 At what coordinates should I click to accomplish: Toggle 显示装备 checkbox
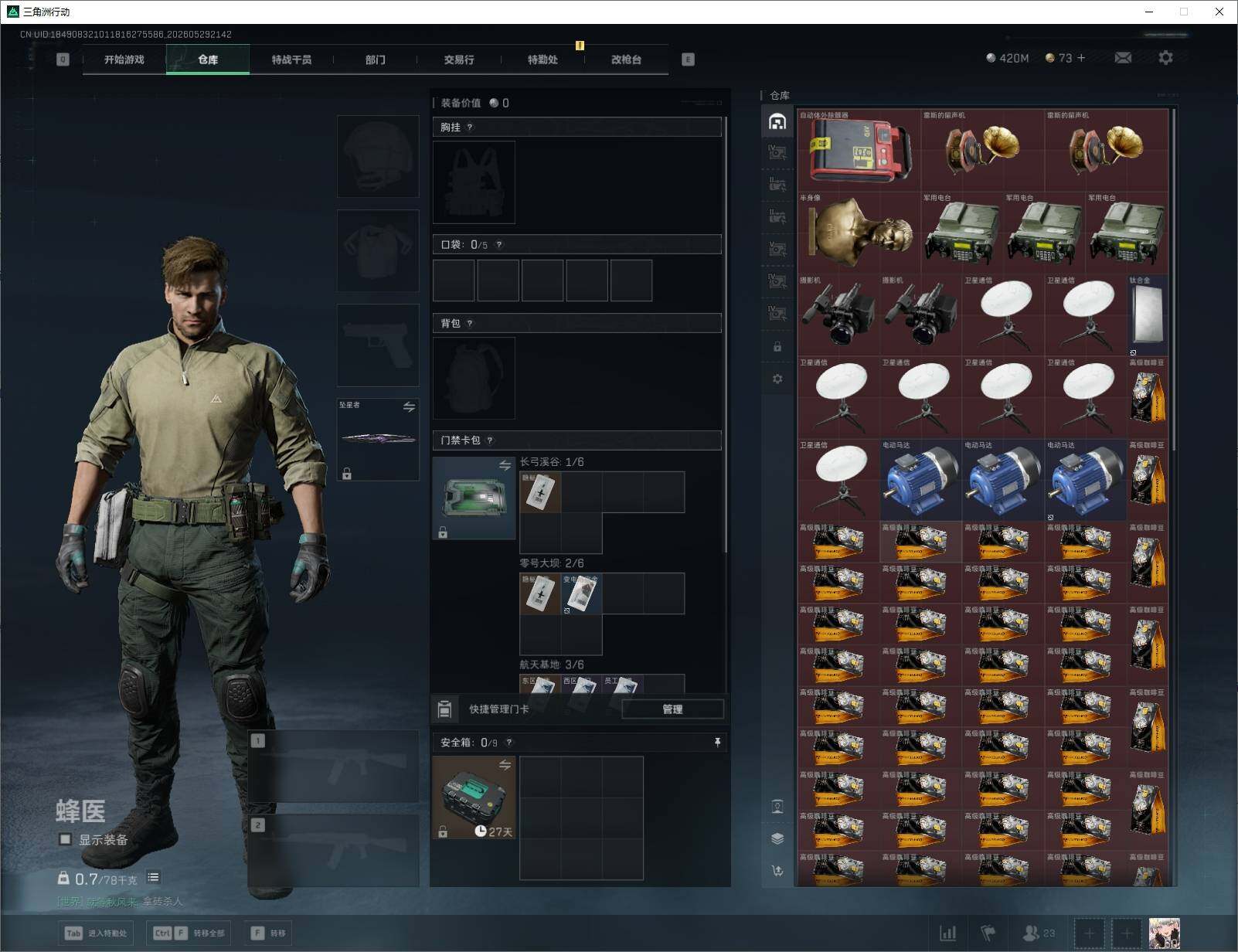(66, 839)
